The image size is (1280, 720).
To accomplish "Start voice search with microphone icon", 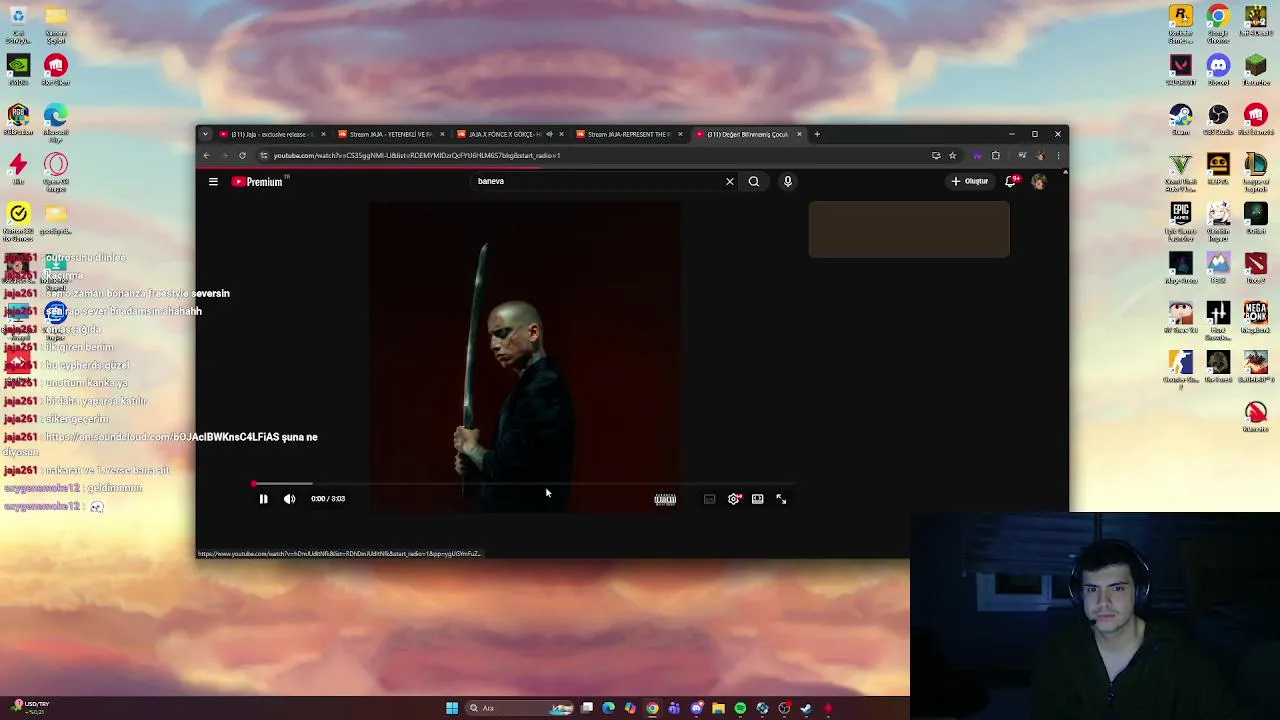I will tap(788, 181).
